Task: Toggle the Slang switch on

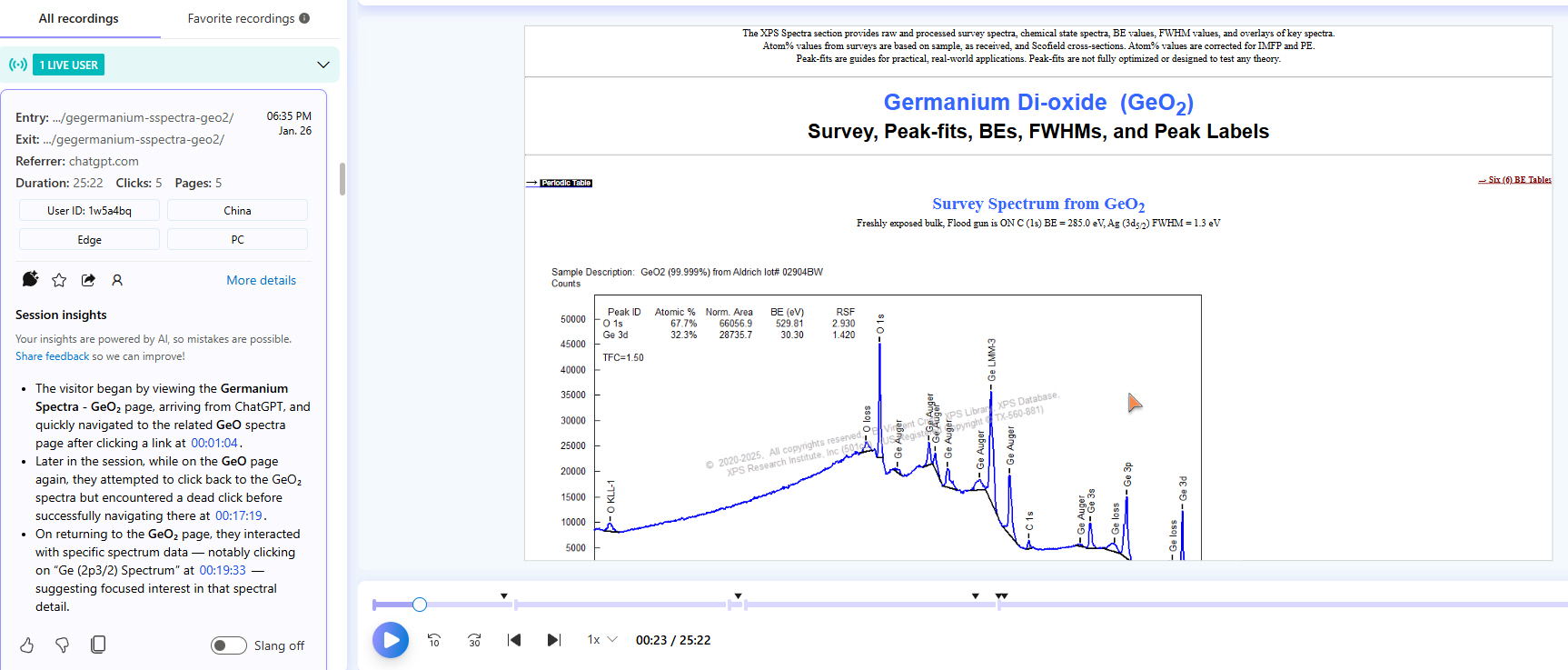Action: [x=229, y=645]
